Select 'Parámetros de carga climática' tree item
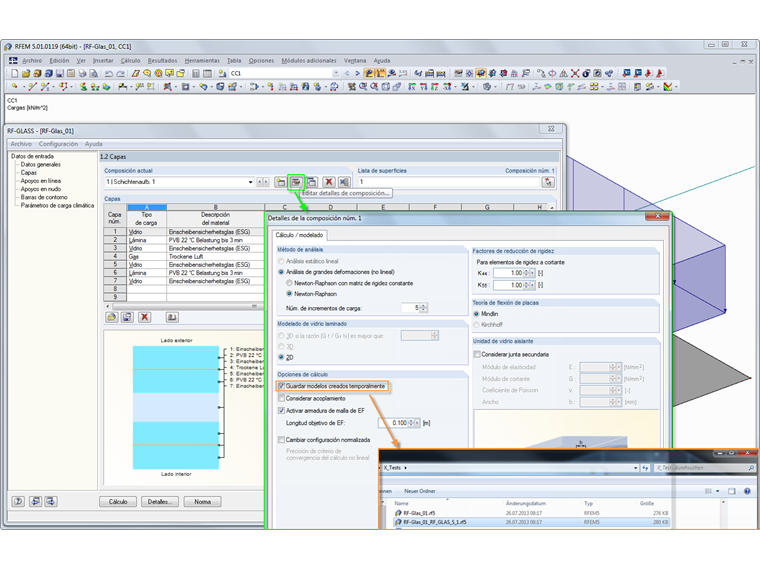 click(57, 206)
